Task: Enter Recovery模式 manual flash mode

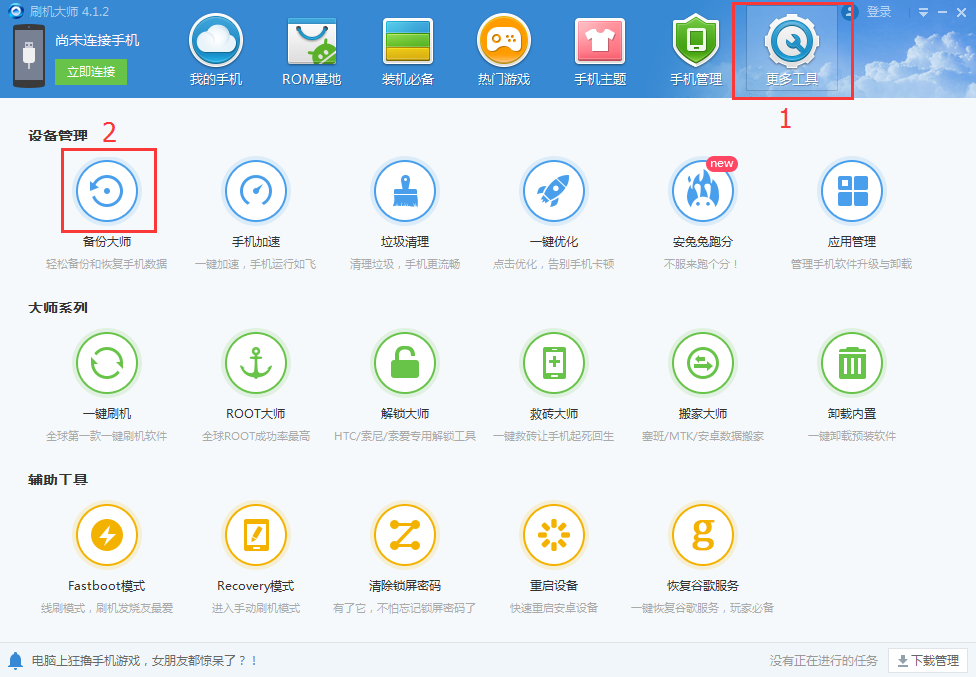Action: point(256,534)
